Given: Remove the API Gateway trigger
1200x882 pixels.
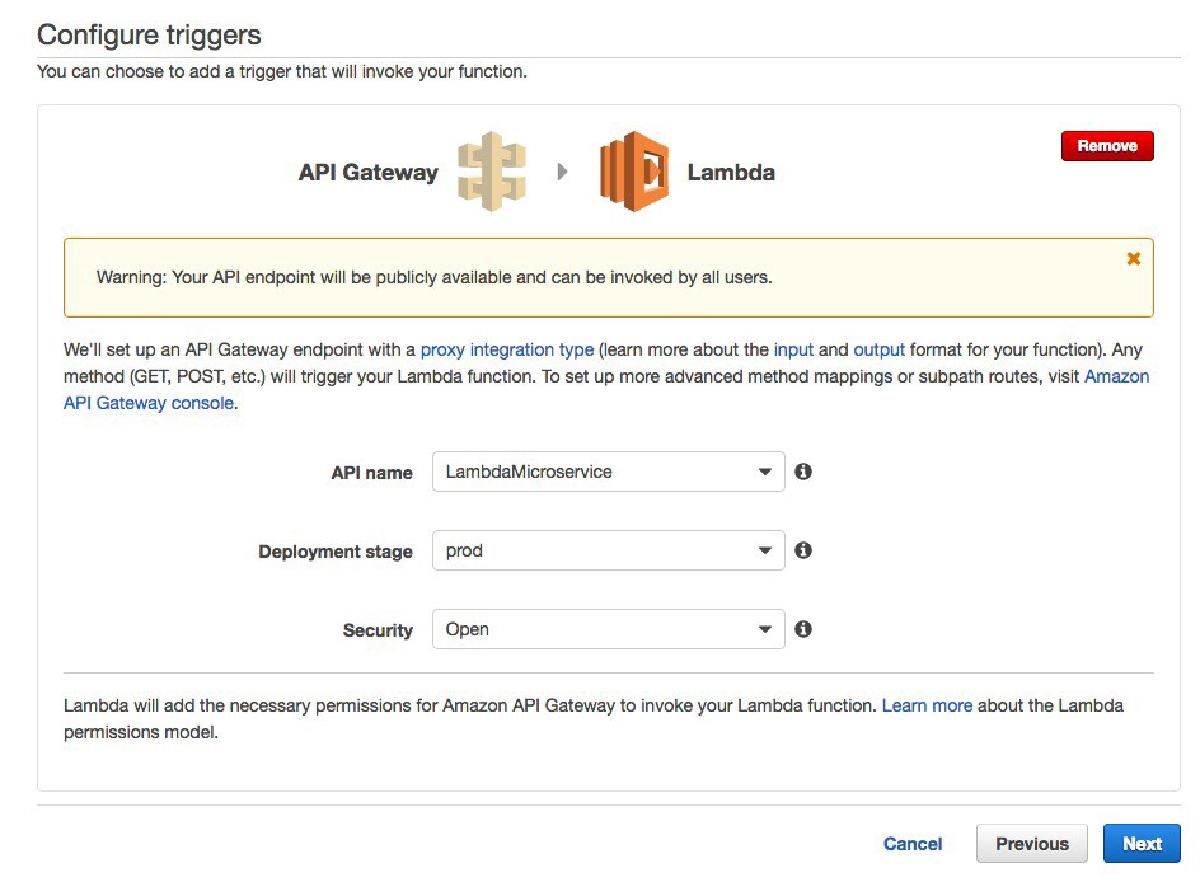Looking at the screenshot, I should pos(1107,146).
